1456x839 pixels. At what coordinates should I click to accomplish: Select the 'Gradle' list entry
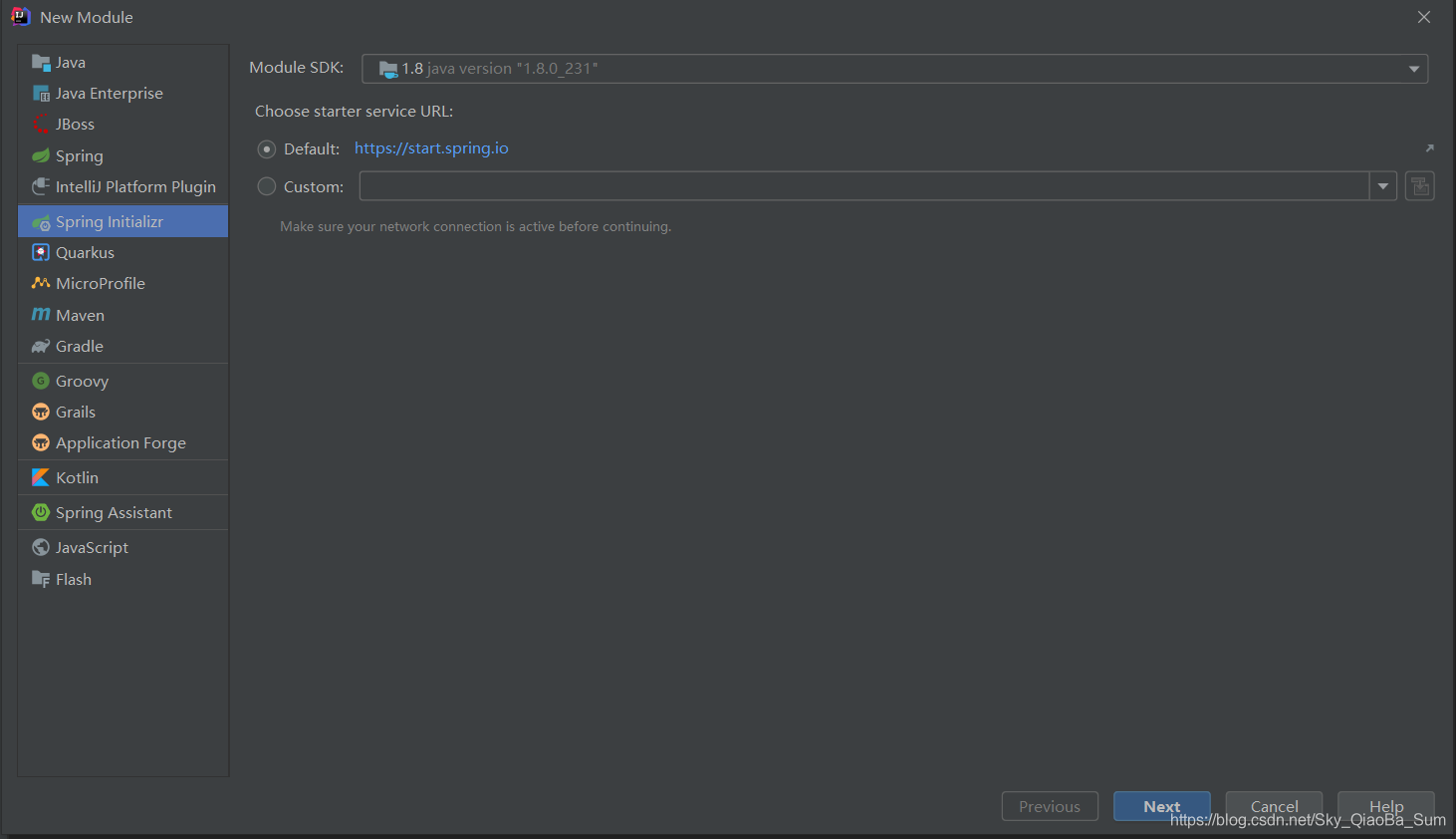click(123, 347)
